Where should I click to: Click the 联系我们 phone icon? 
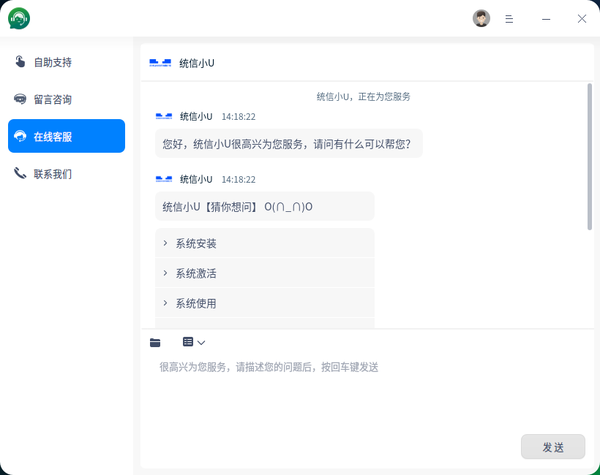pos(20,173)
